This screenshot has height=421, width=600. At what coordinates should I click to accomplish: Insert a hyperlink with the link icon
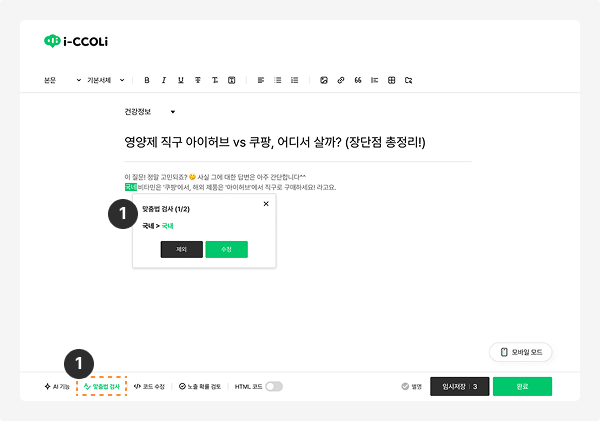point(341,80)
